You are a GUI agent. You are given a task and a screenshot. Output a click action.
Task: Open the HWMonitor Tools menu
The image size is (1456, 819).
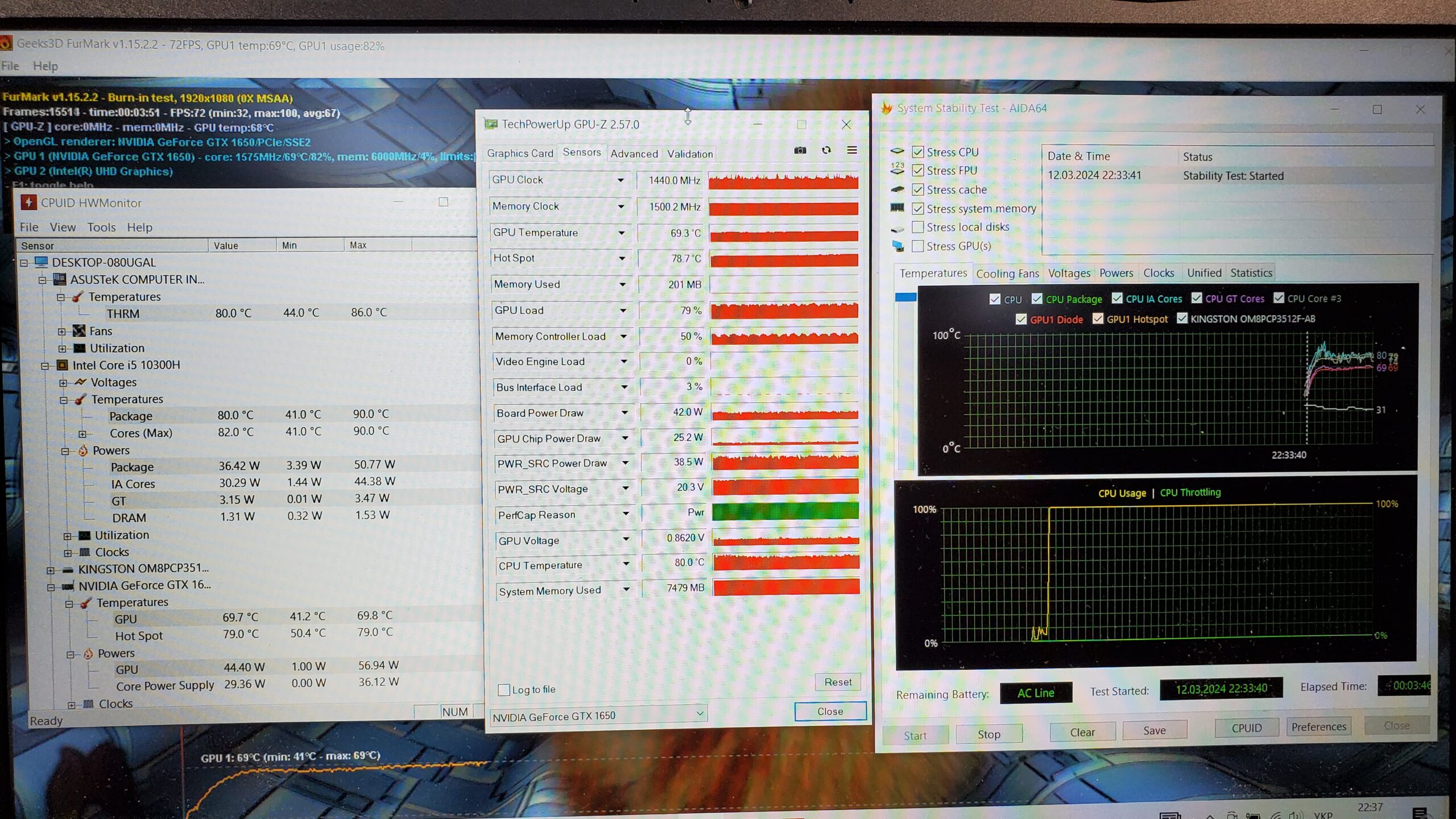click(101, 227)
